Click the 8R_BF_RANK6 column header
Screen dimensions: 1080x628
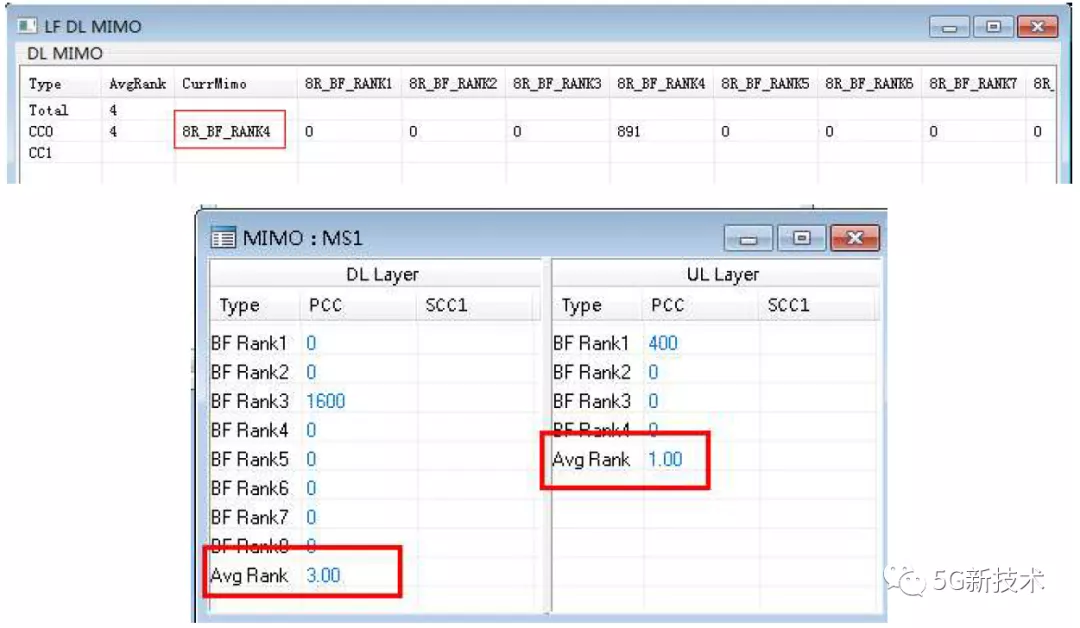coord(869,84)
